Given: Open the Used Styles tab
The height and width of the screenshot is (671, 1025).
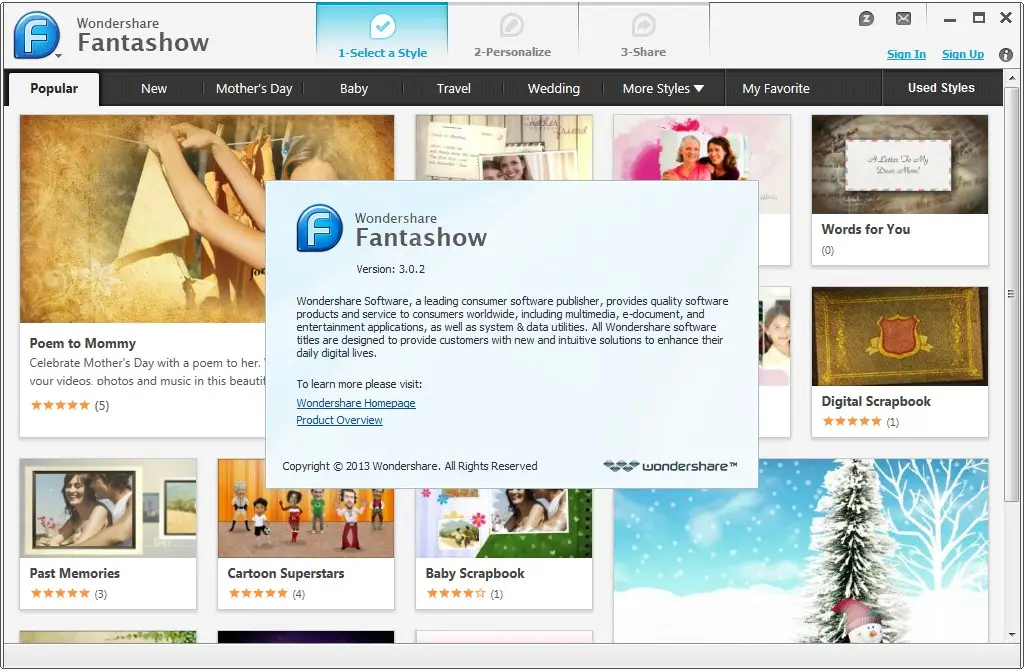Looking at the screenshot, I should tap(941, 88).
